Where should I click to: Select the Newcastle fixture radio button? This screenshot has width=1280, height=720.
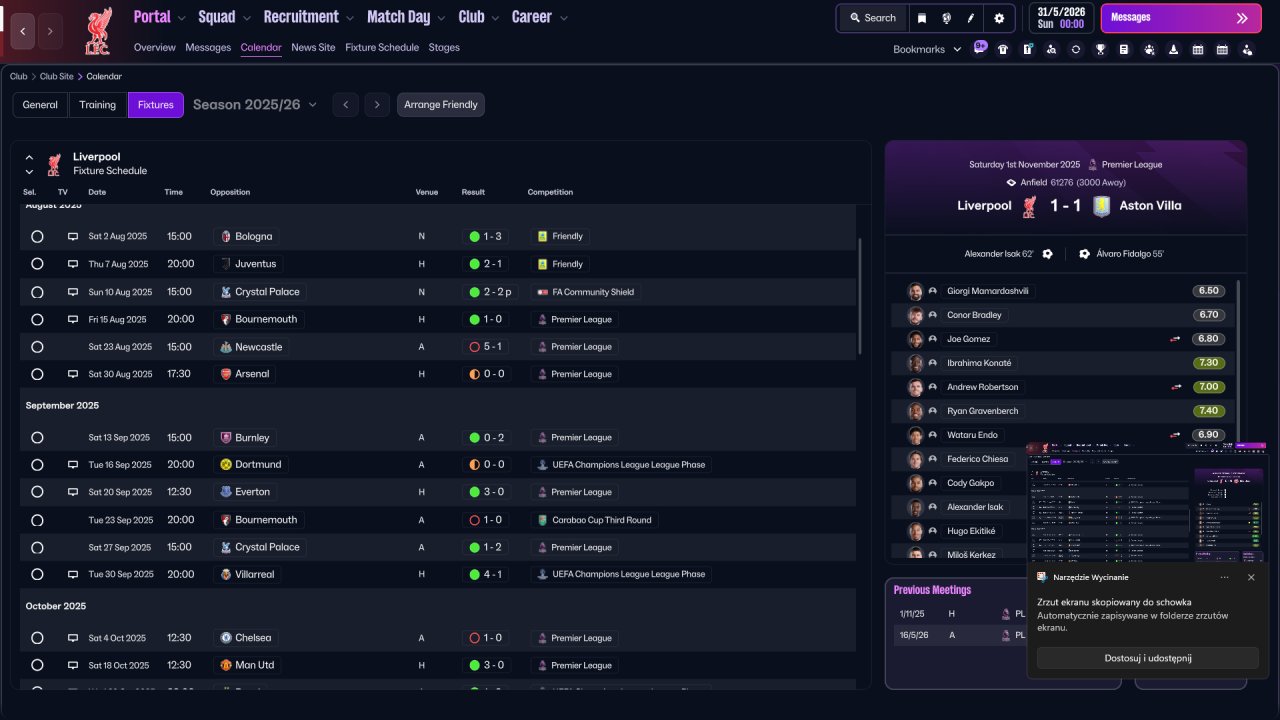37,347
